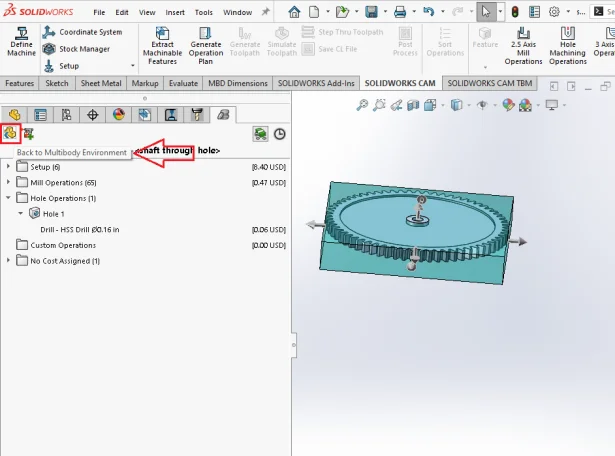
Task: Switch to the Sheet Metal tab
Action: 101,84
